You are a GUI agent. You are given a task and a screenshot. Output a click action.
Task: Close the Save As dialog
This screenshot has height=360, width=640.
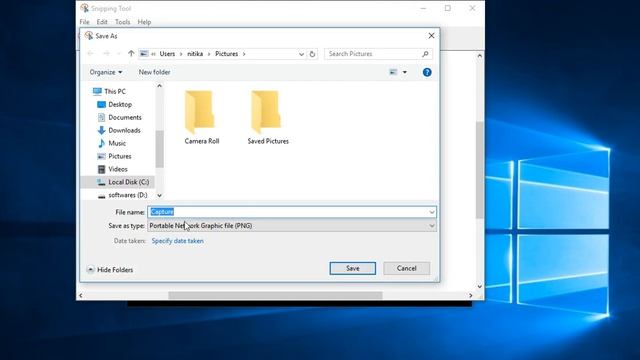pyautogui.click(x=431, y=36)
